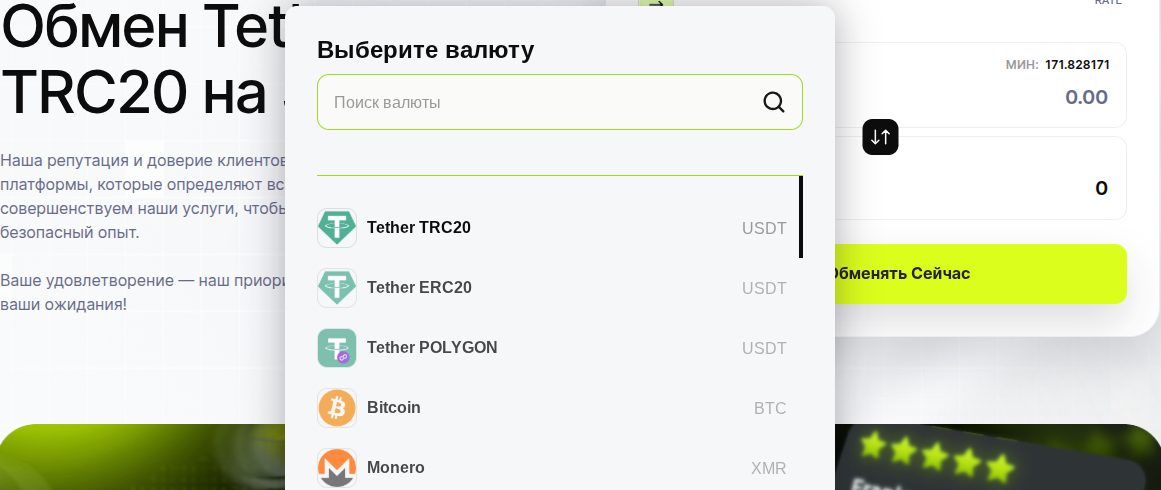Click the Monero logo icon
Image resolution: width=1161 pixels, height=490 pixels.
coord(337,467)
